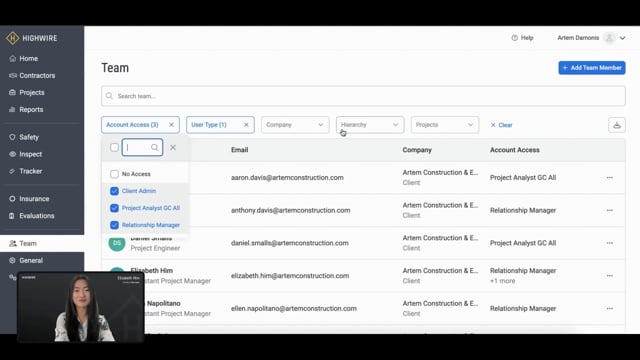Open the Account Access (3) filter
The image size is (640, 360).
click(x=132, y=125)
